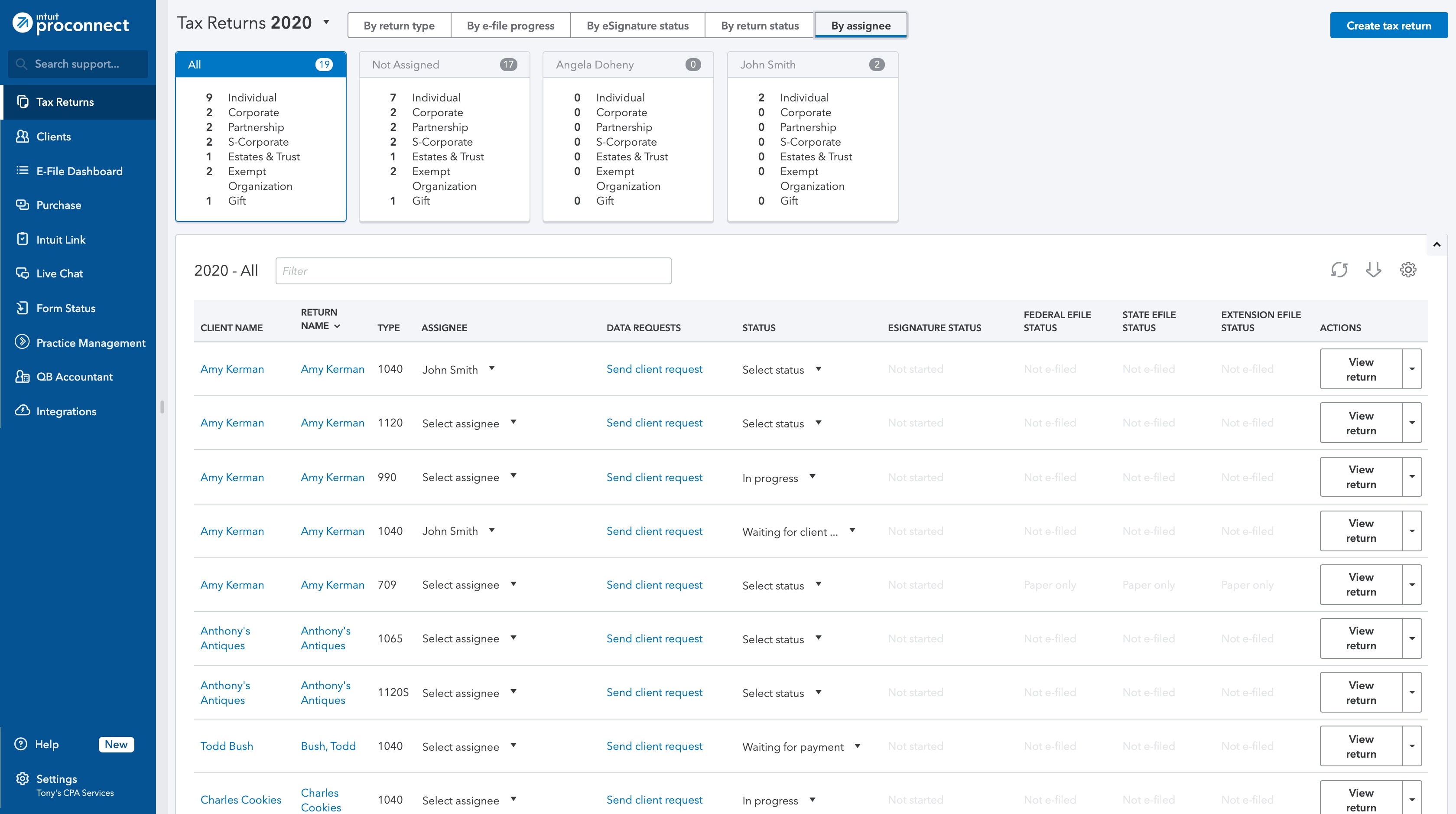
Task: Open Charles Cookies client link
Action: [241, 800]
